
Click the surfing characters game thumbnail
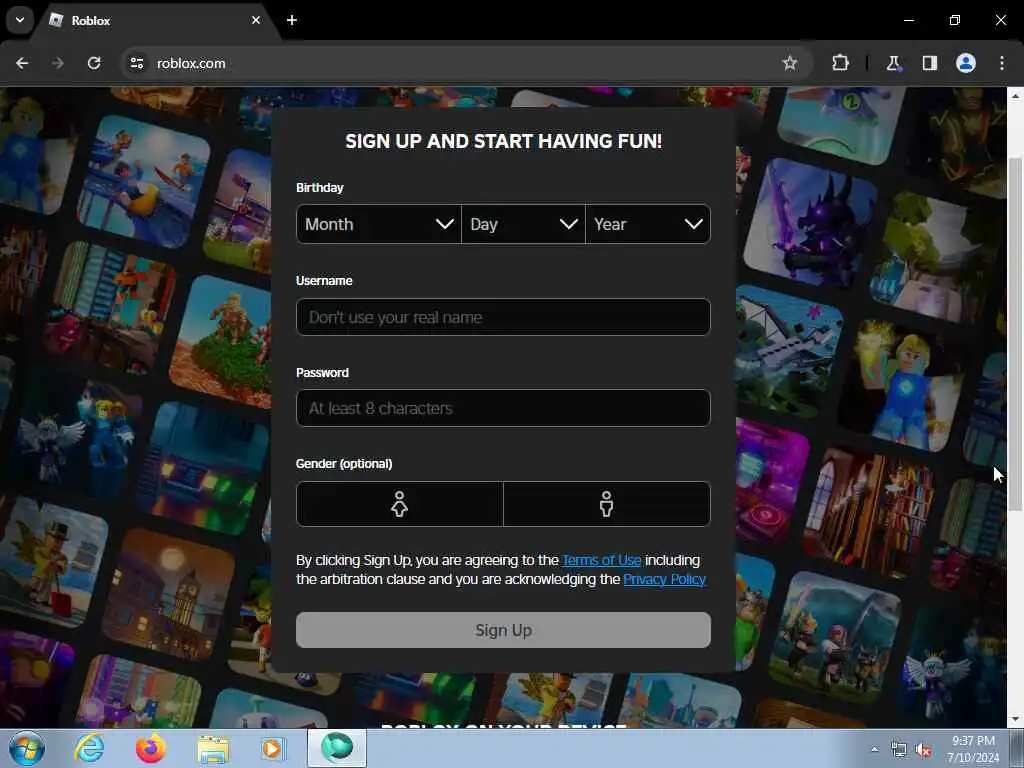click(144, 182)
